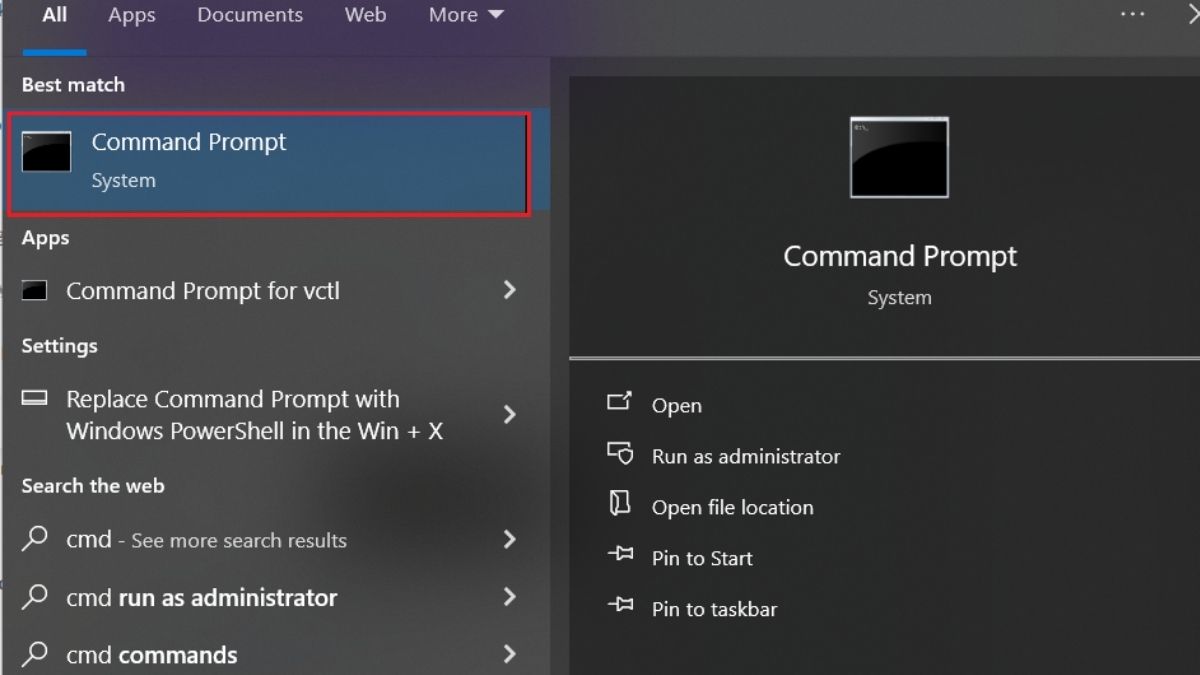
Task: Click the Pin to Start pin icon
Action: click(x=620, y=554)
